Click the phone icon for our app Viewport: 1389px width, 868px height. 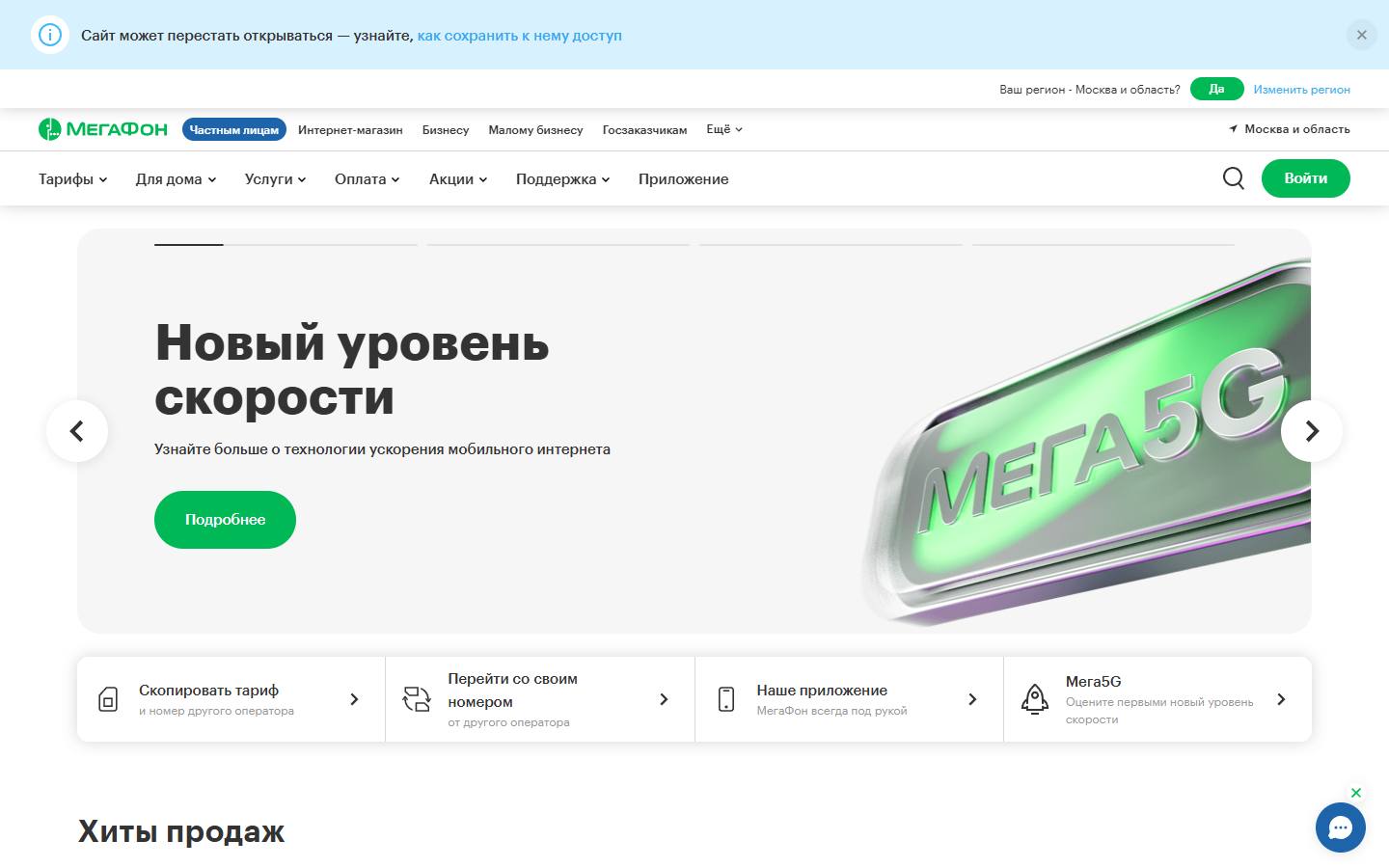[x=726, y=699]
